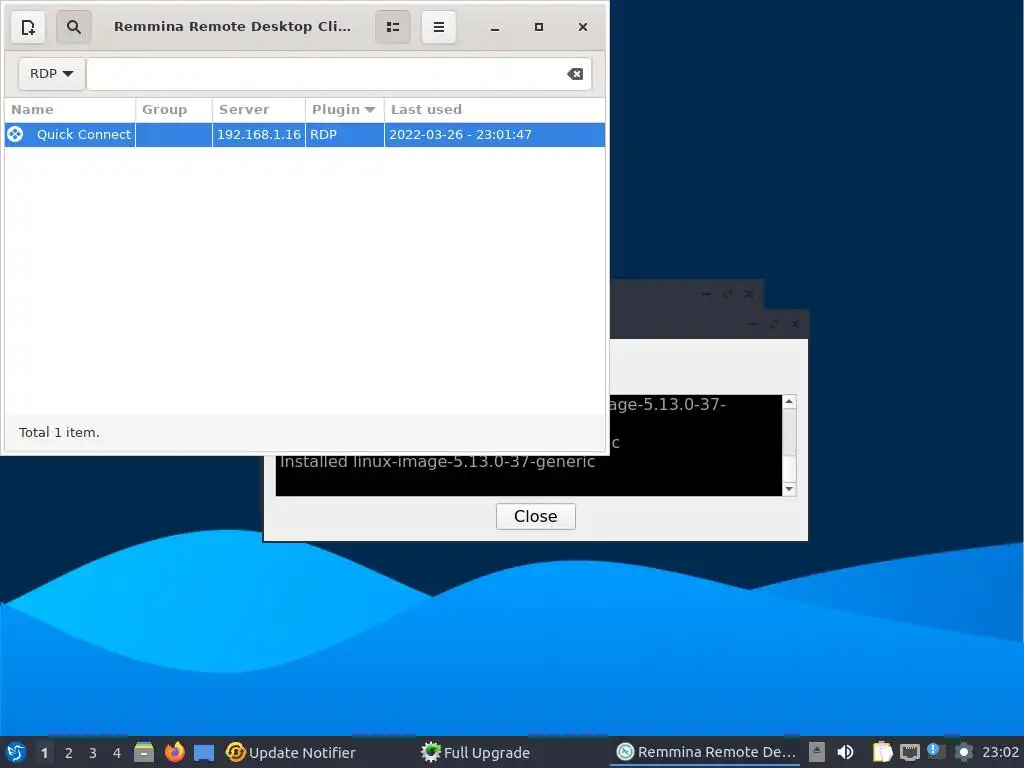Focus the quick connect address field
This screenshot has height=768, width=1024.
(339, 74)
